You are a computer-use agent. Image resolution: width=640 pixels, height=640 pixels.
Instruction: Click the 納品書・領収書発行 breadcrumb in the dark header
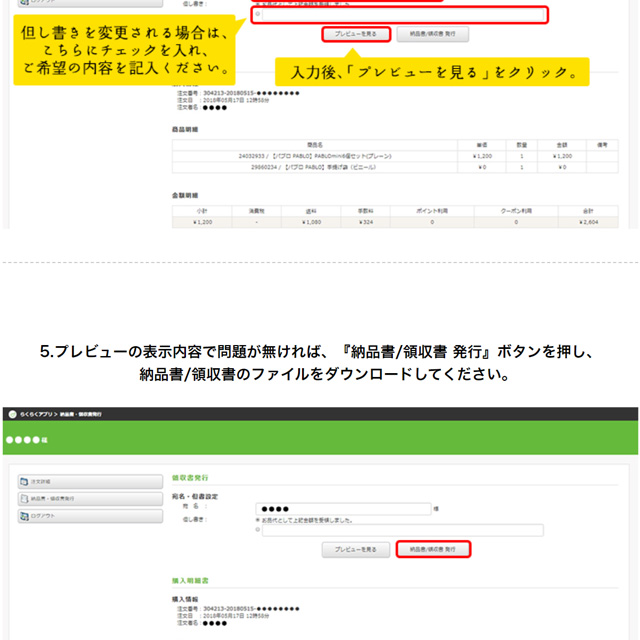click(x=80, y=413)
